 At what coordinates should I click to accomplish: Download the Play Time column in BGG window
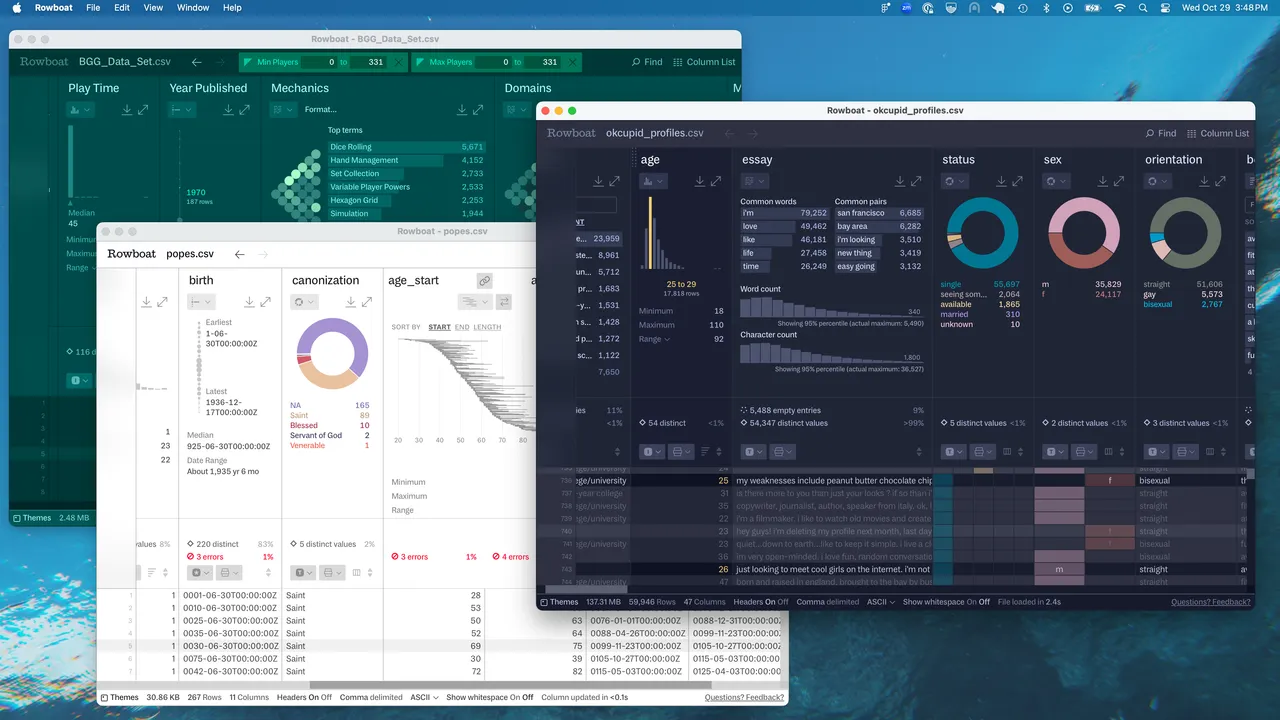click(x=127, y=109)
